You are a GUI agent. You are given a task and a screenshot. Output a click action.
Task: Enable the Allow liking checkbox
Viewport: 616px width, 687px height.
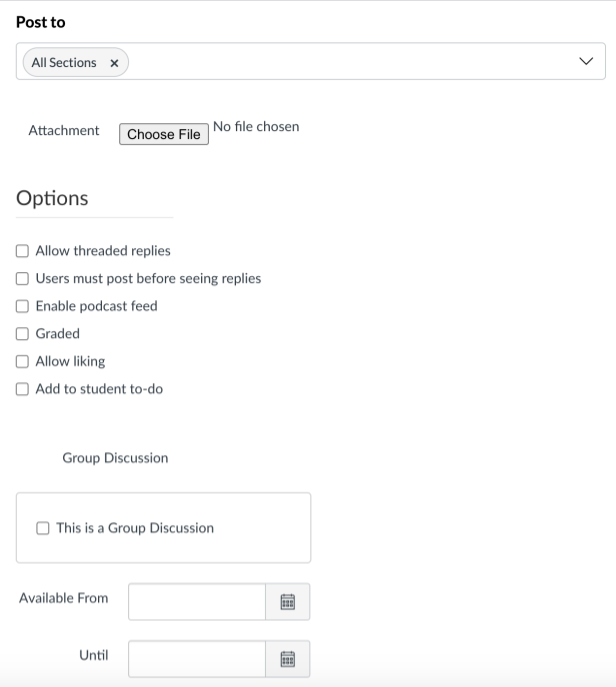(22, 361)
